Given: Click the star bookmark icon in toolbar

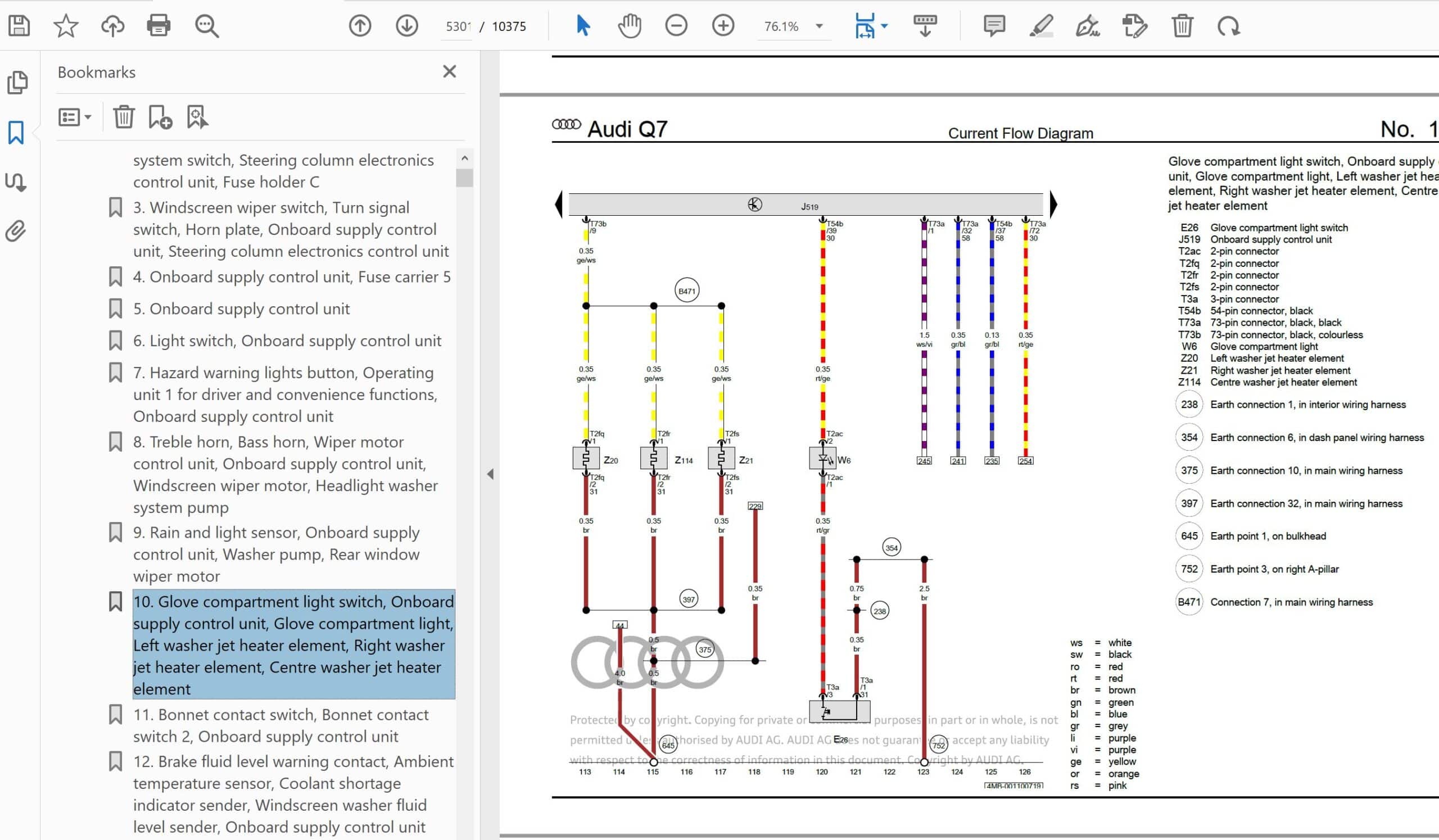Looking at the screenshot, I should (66, 26).
